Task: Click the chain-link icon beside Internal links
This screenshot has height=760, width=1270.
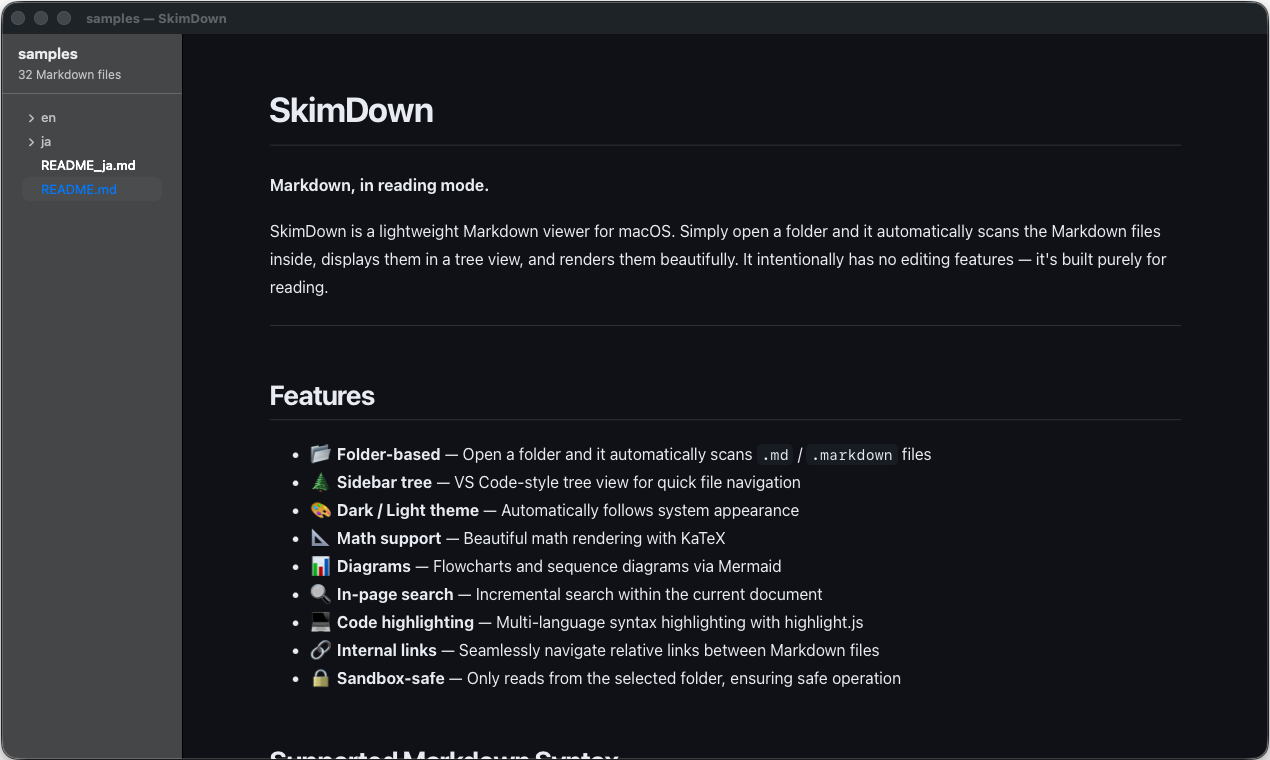Action: click(320, 649)
